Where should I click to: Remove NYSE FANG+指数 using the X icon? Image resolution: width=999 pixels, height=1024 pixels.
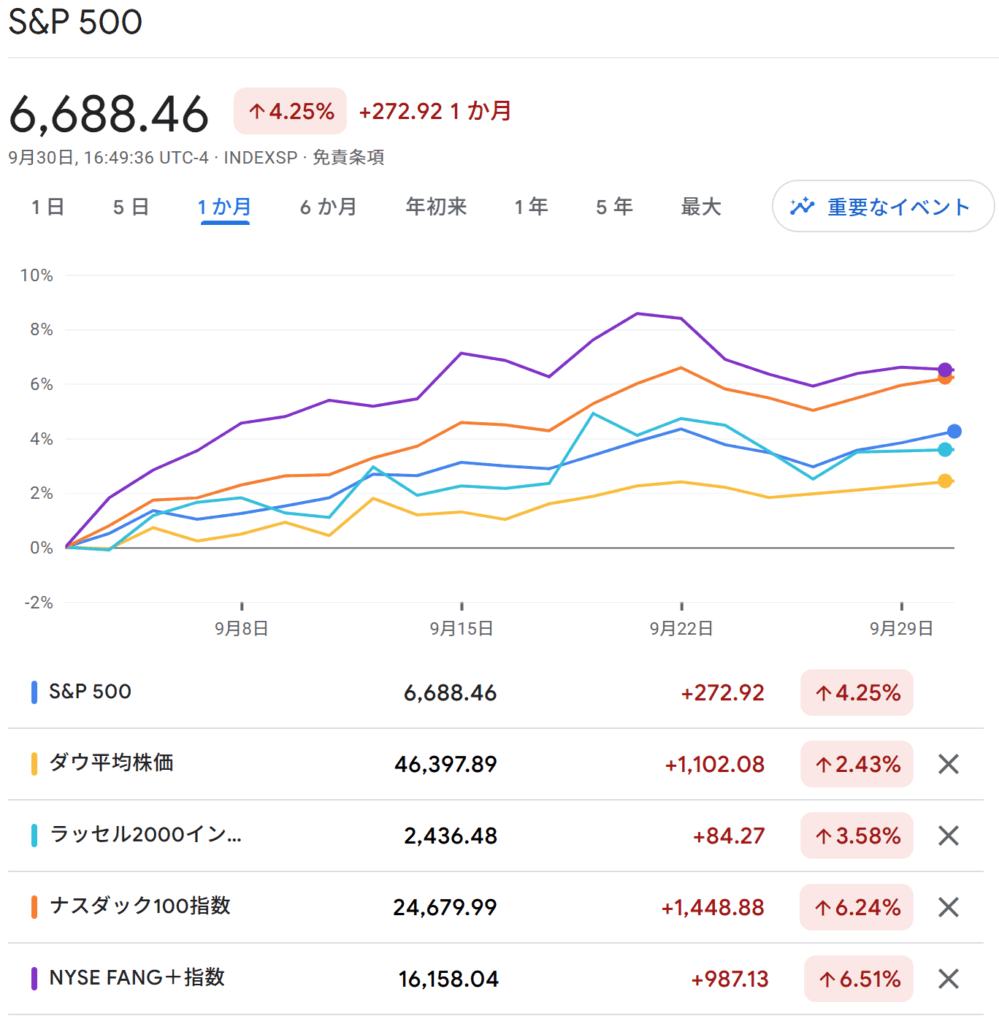tap(948, 979)
